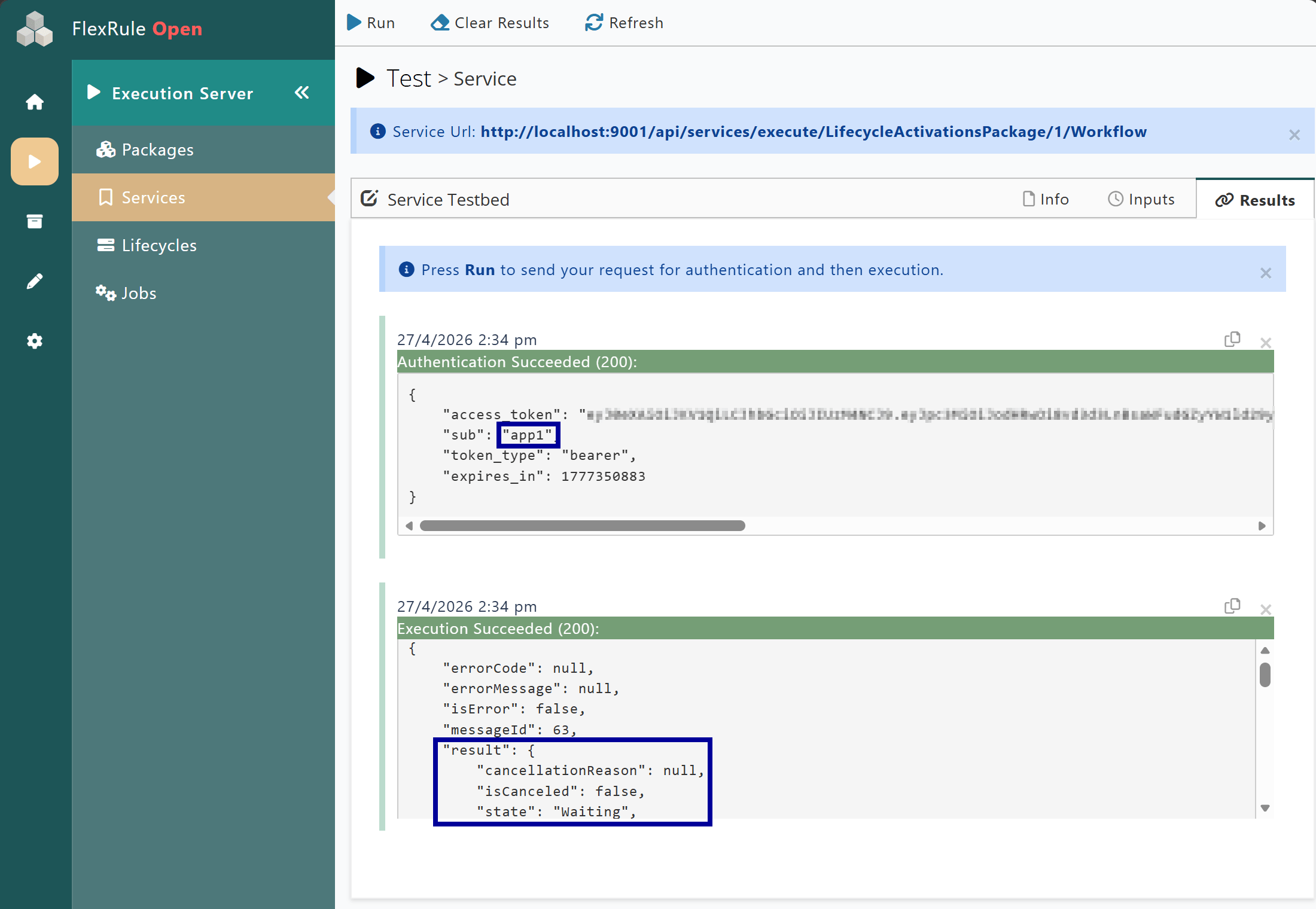Viewport: 1316px width, 909px height.
Task: Copy the Execution Succeeded result
Action: point(1232,606)
